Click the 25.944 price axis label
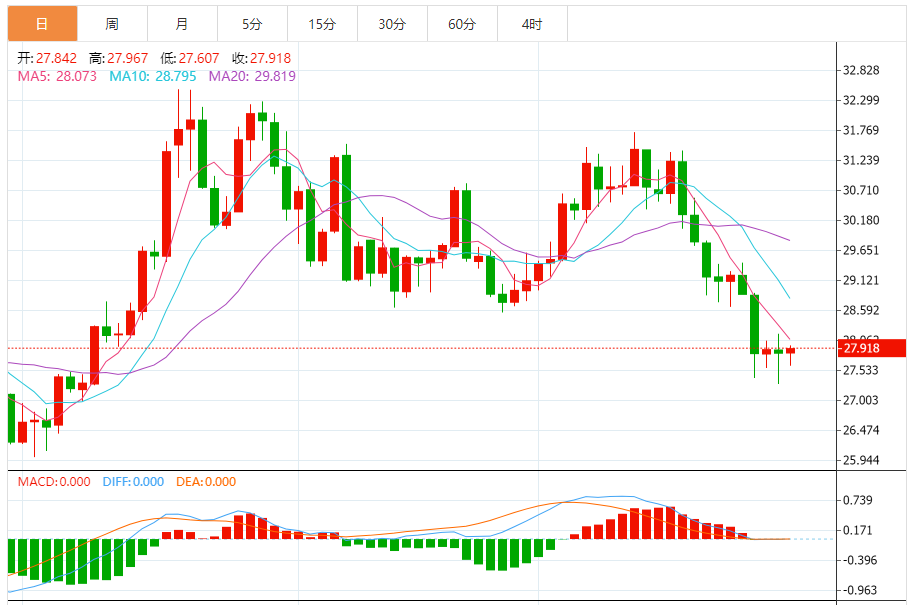This screenshot has width=913, height=605. tap(861, 460)
